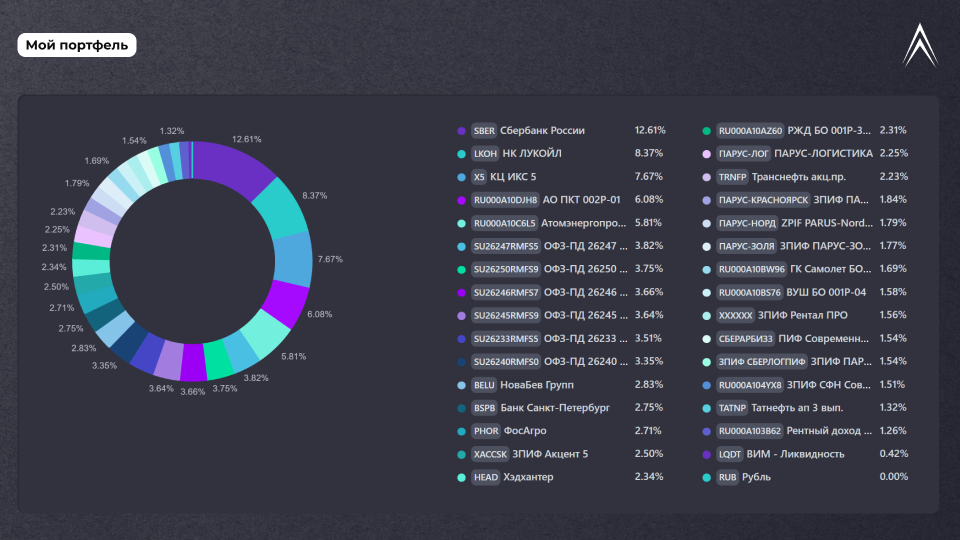Viewport: 960px width, 540px height.
Task: Click the teal dot beside Рубль
Action: coord(707,478)
